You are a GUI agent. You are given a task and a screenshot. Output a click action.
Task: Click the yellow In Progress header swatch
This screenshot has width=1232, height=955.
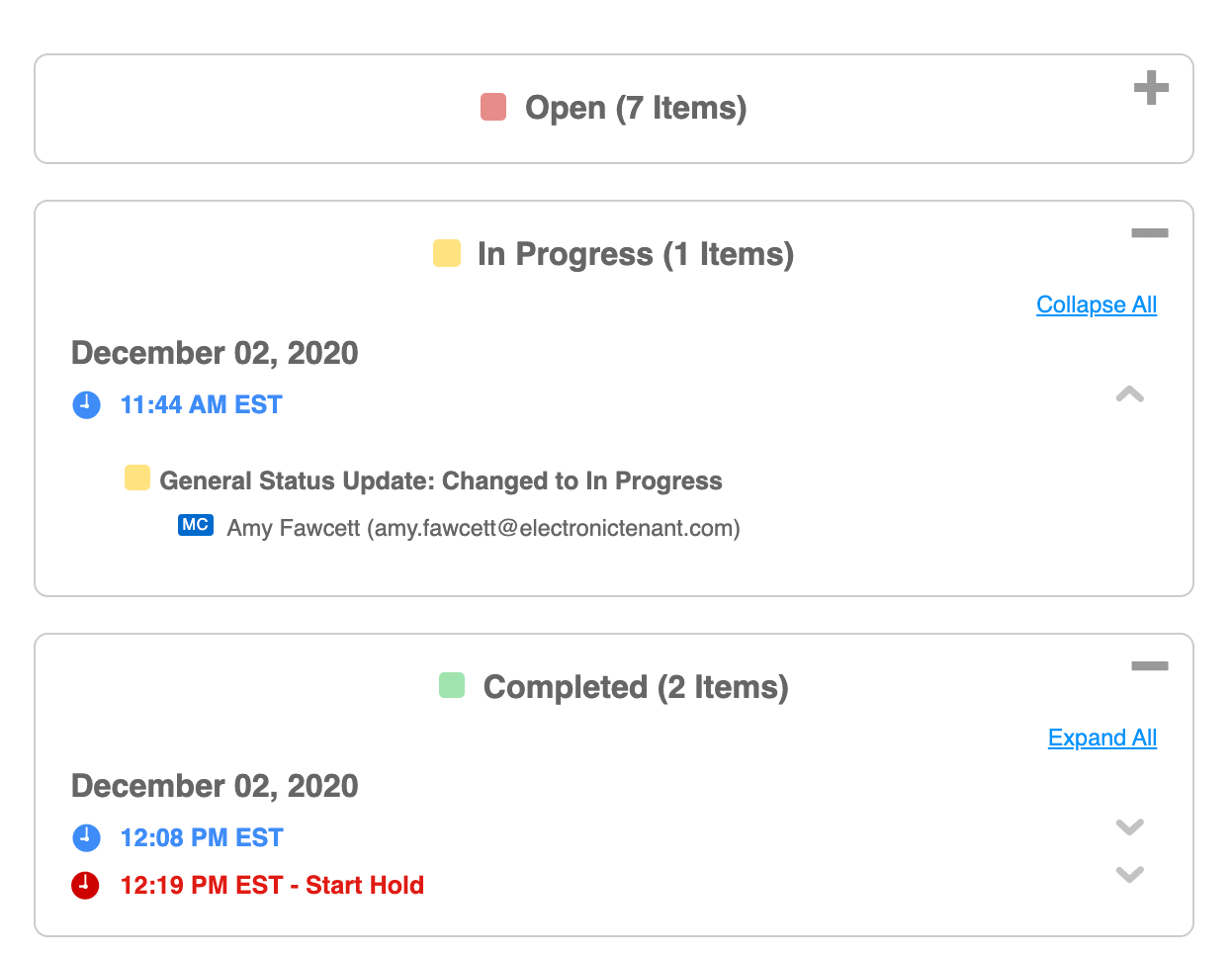447,253
